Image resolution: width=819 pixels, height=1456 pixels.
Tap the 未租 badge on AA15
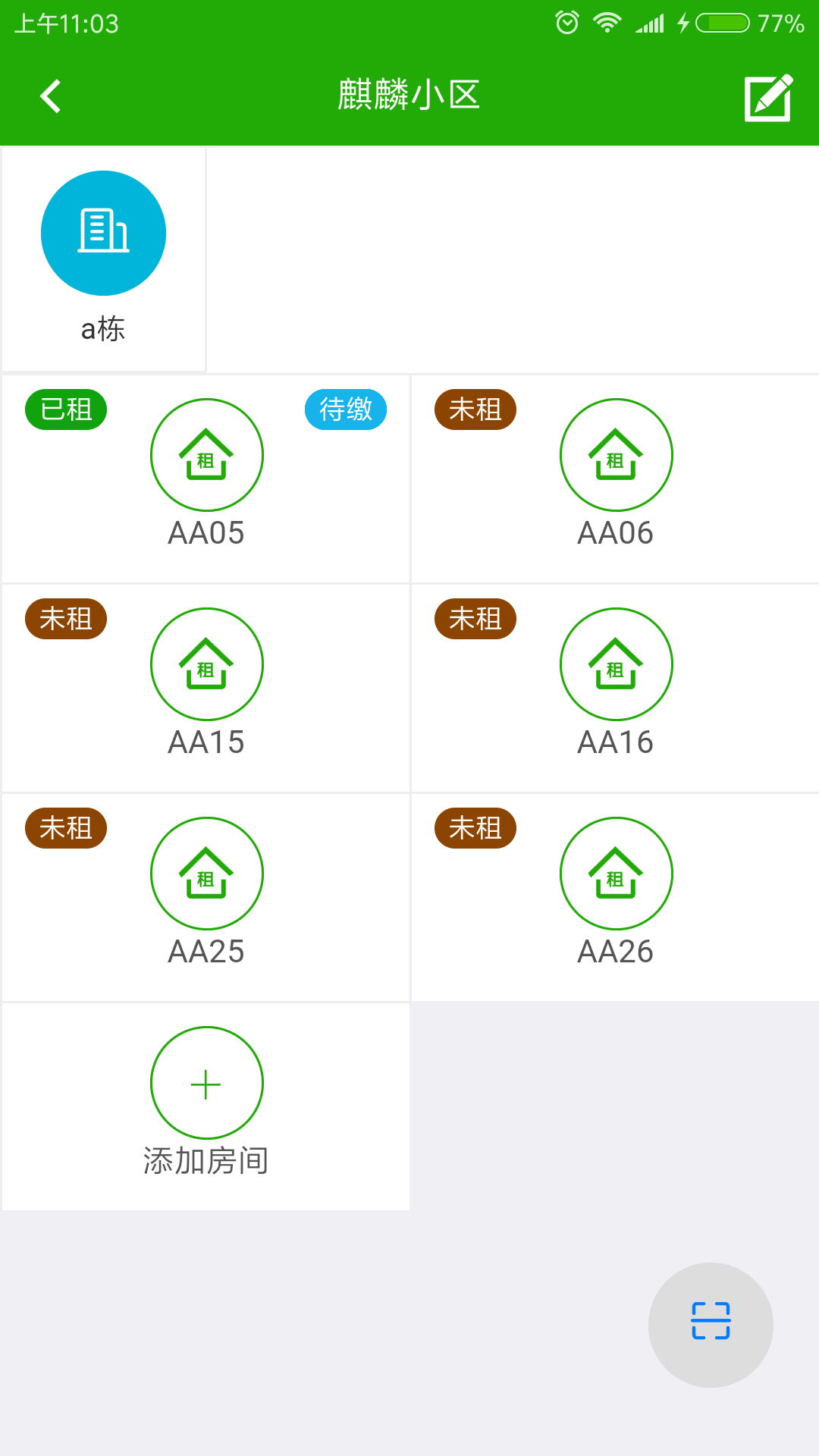(x=66, y=619)
